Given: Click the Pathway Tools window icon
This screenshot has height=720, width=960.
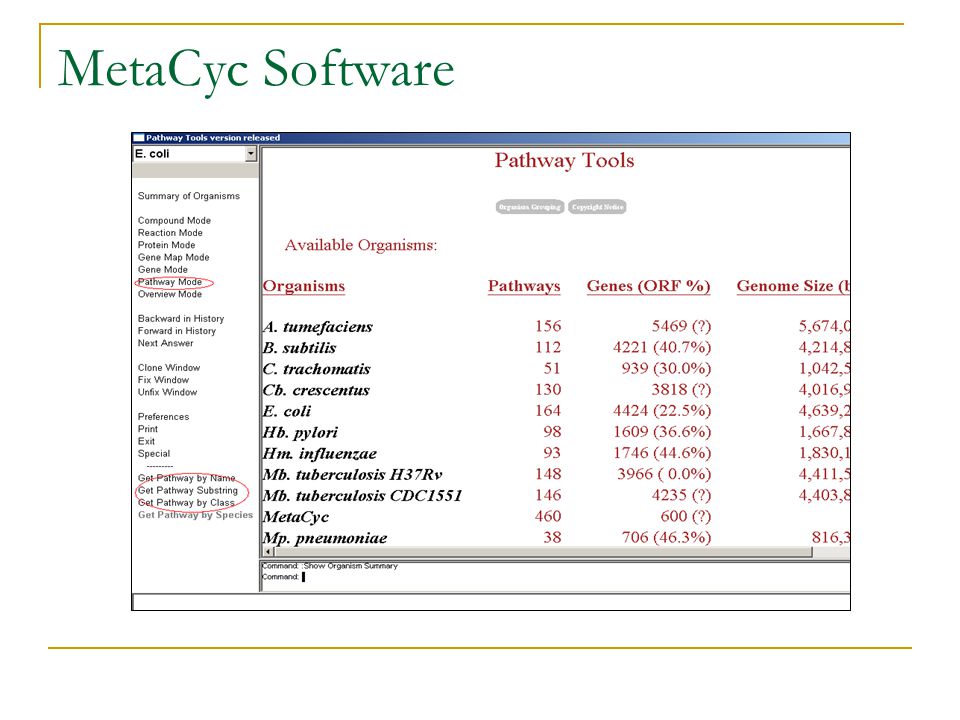Looking at the screenshot, I should coord(139,138).
